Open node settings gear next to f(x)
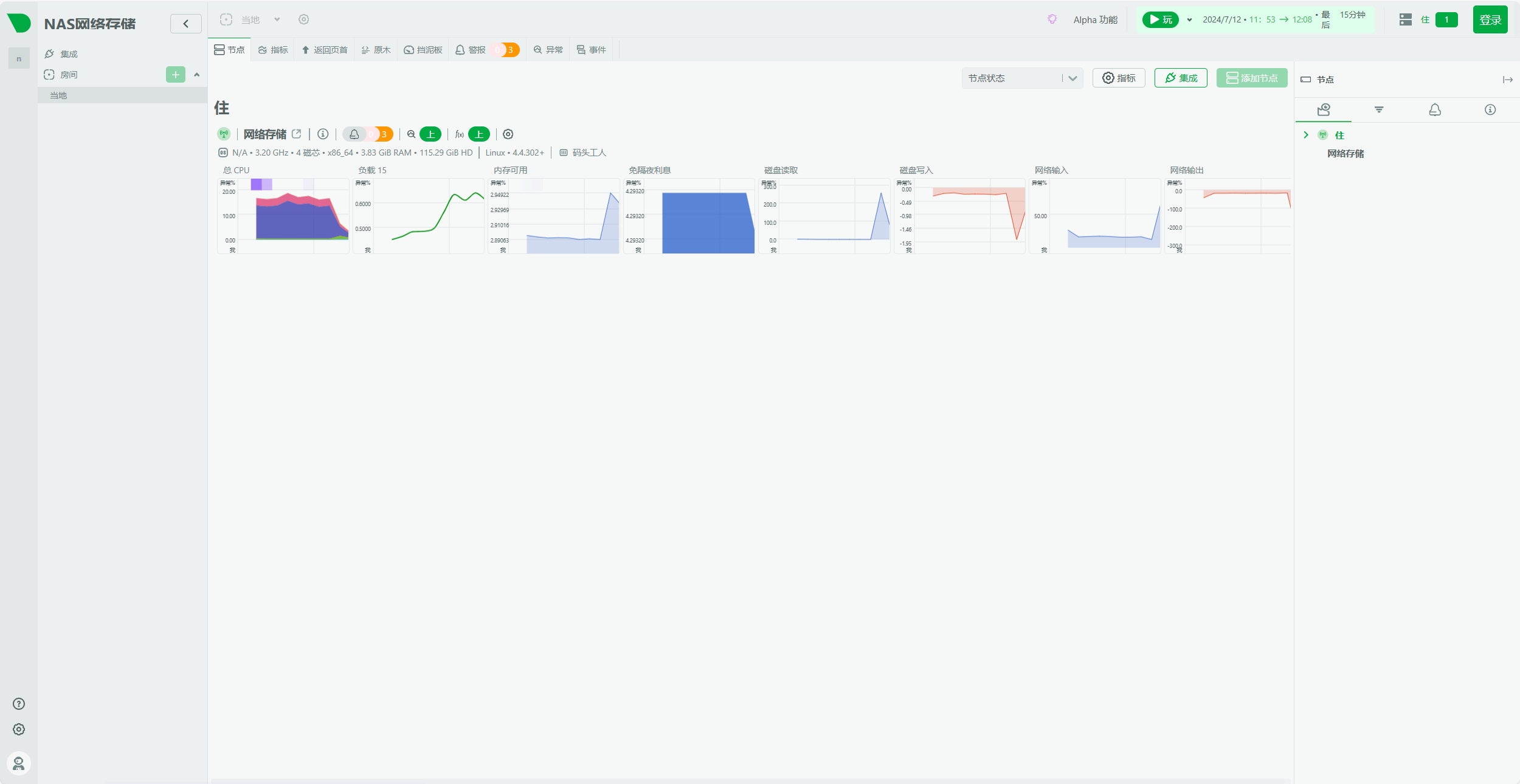The image size is (1520, 784). (508, 134)
